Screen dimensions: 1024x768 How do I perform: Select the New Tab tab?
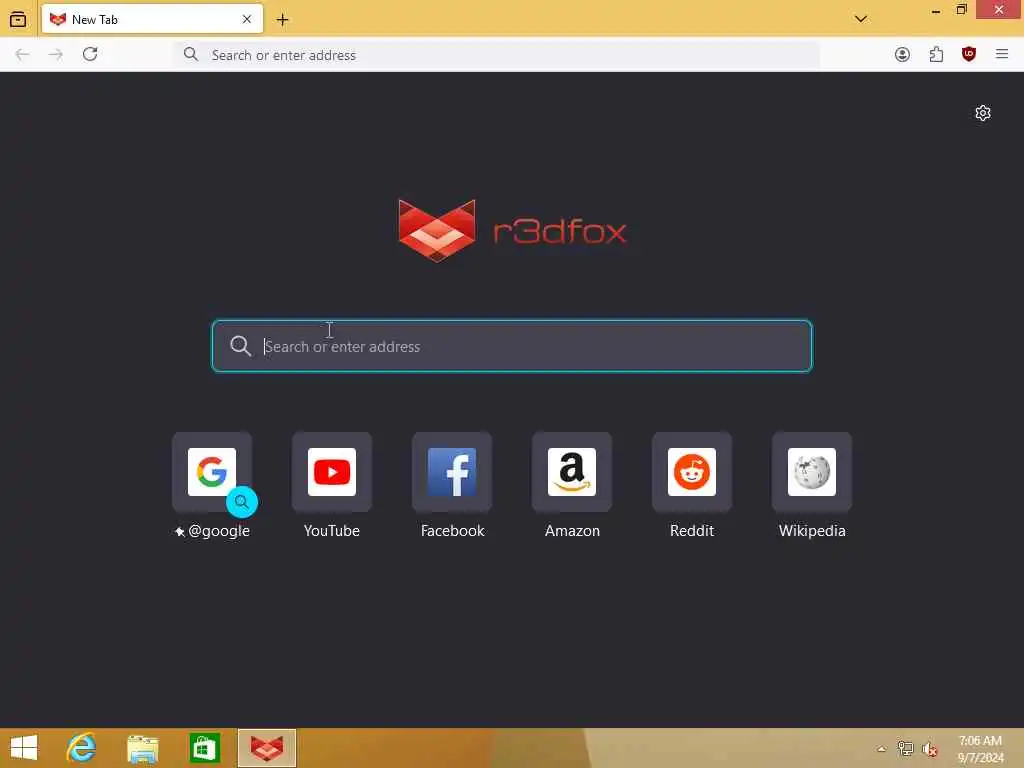point(152,20)
